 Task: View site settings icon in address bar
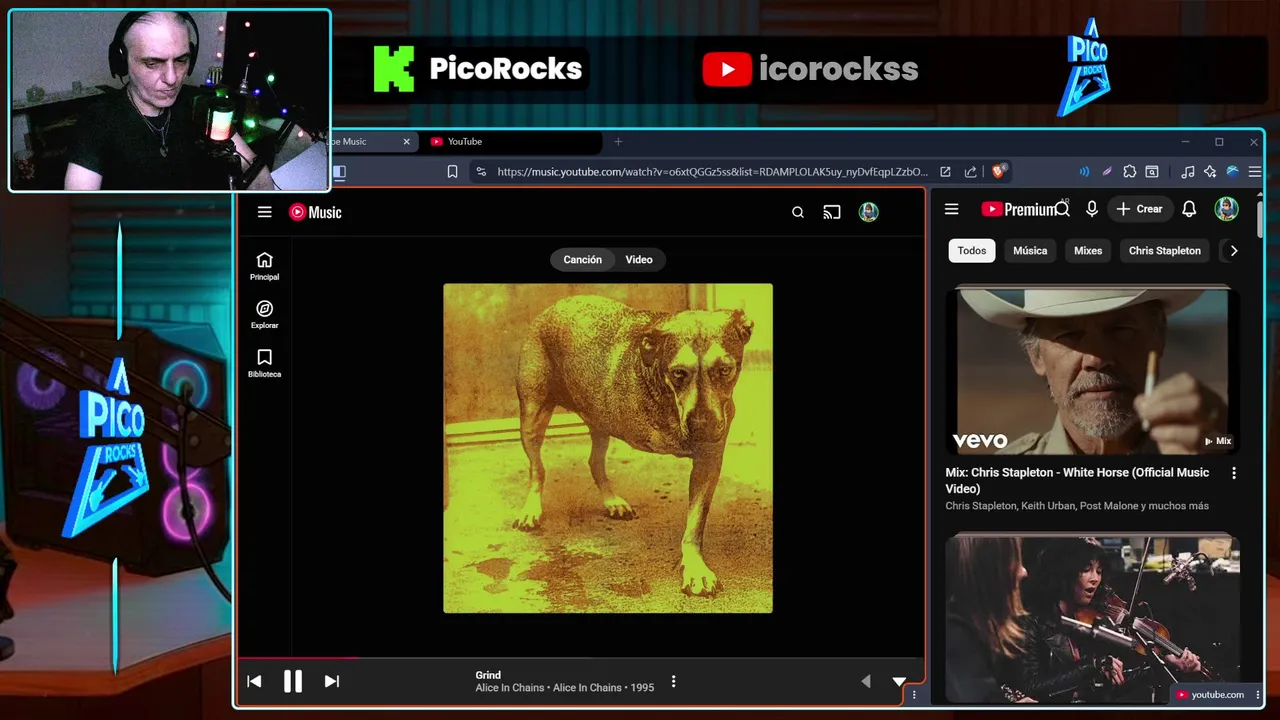[x=481, y=172]
